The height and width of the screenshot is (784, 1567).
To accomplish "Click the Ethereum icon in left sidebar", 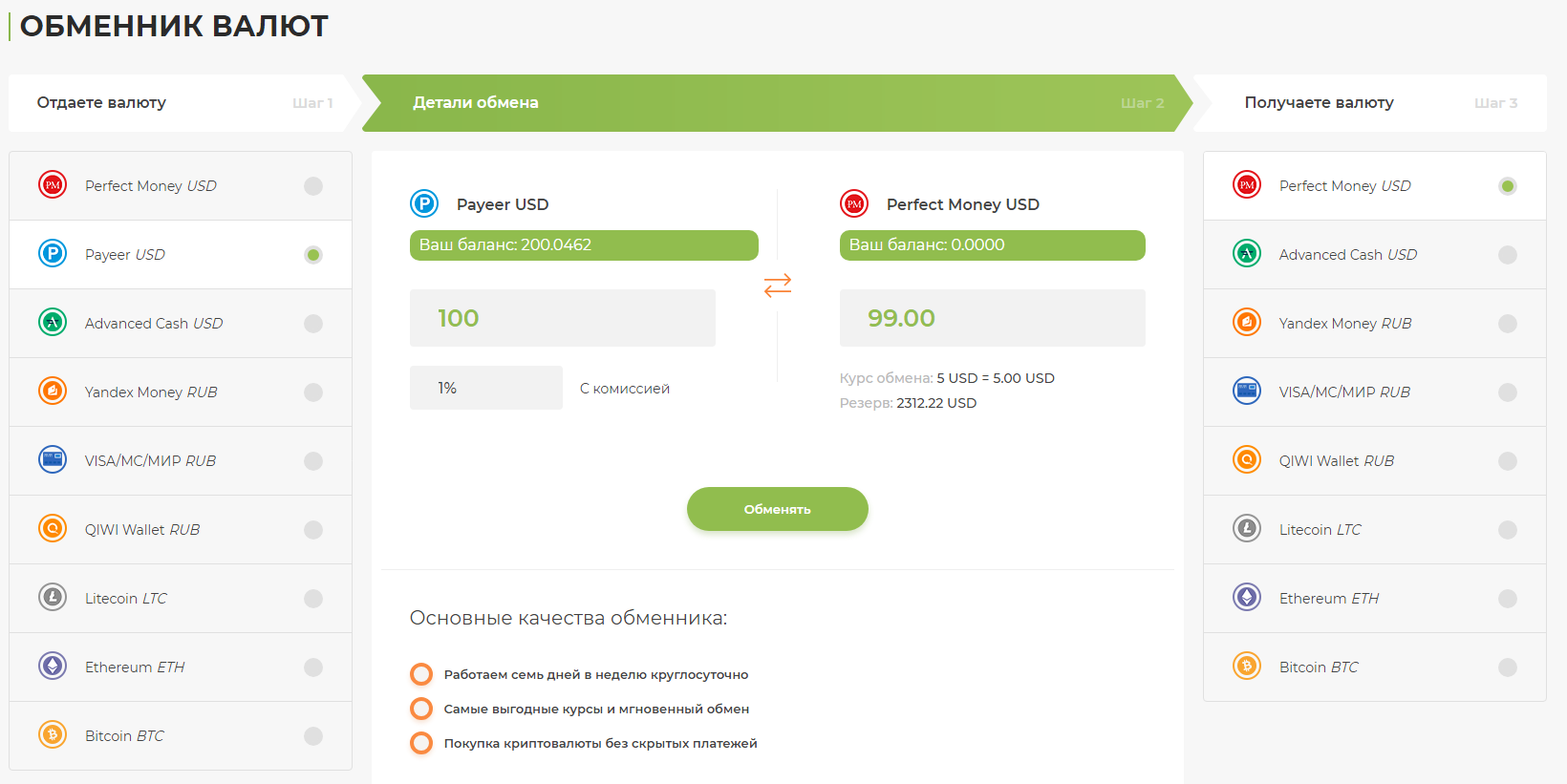I will [53, 667].
